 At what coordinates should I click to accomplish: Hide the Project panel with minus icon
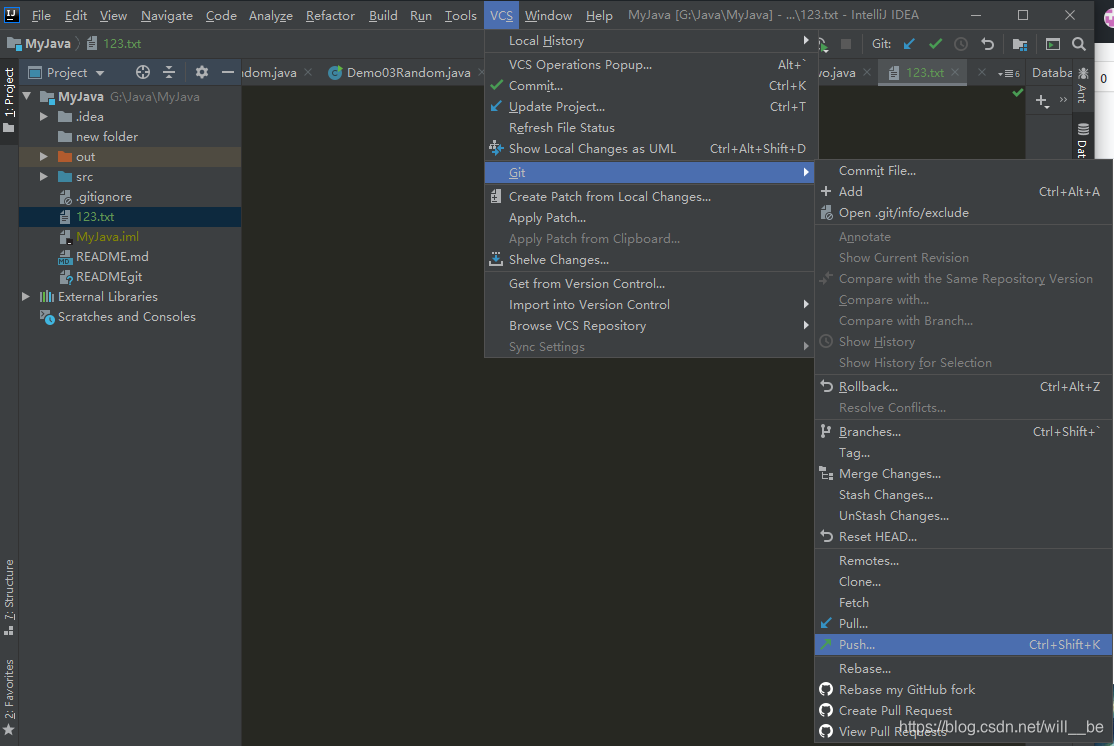pyautogui.click(x=227, y=72)
